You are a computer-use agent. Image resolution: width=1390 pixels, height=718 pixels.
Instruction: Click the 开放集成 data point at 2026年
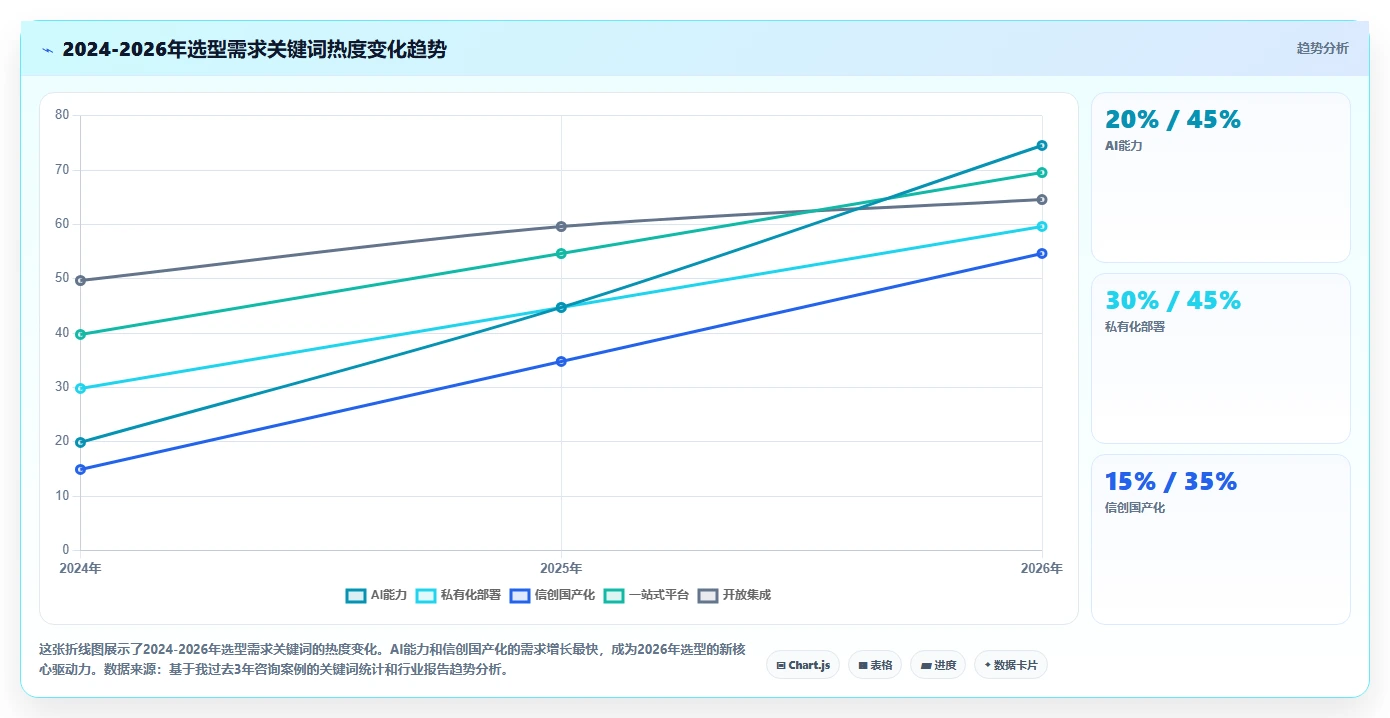[1041, 200]
